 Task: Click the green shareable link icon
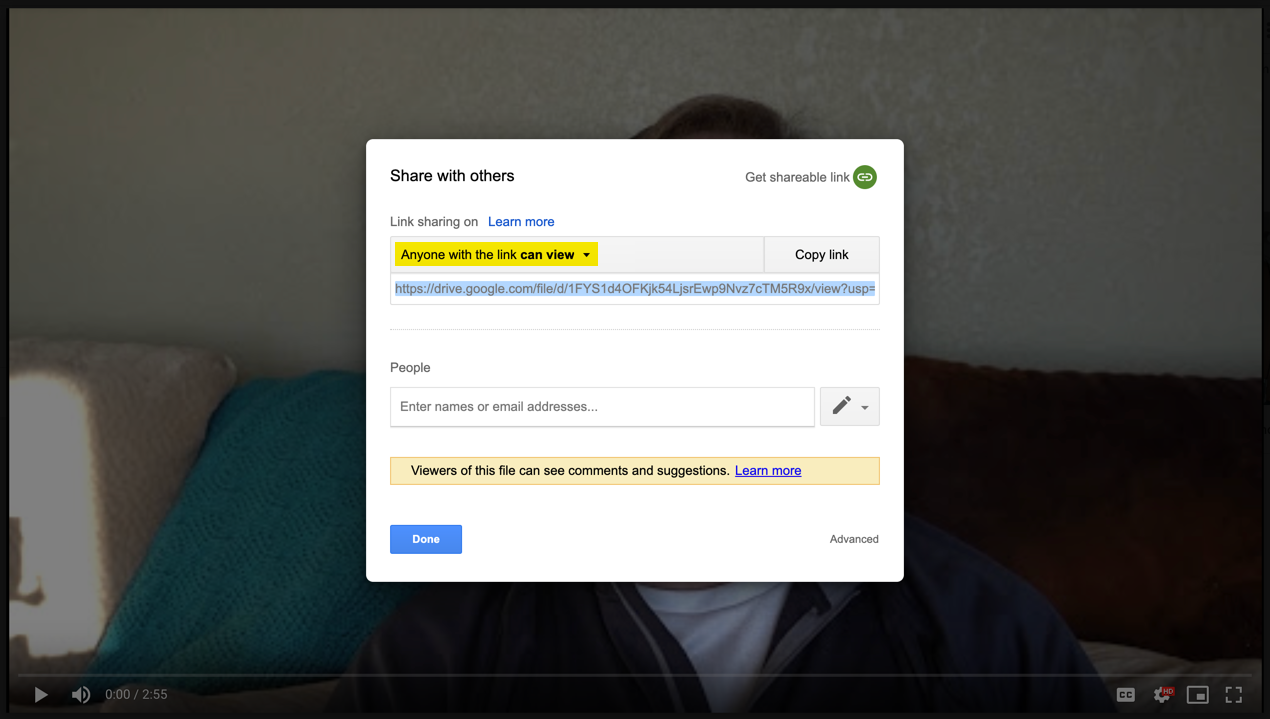(x=865, y=177)
